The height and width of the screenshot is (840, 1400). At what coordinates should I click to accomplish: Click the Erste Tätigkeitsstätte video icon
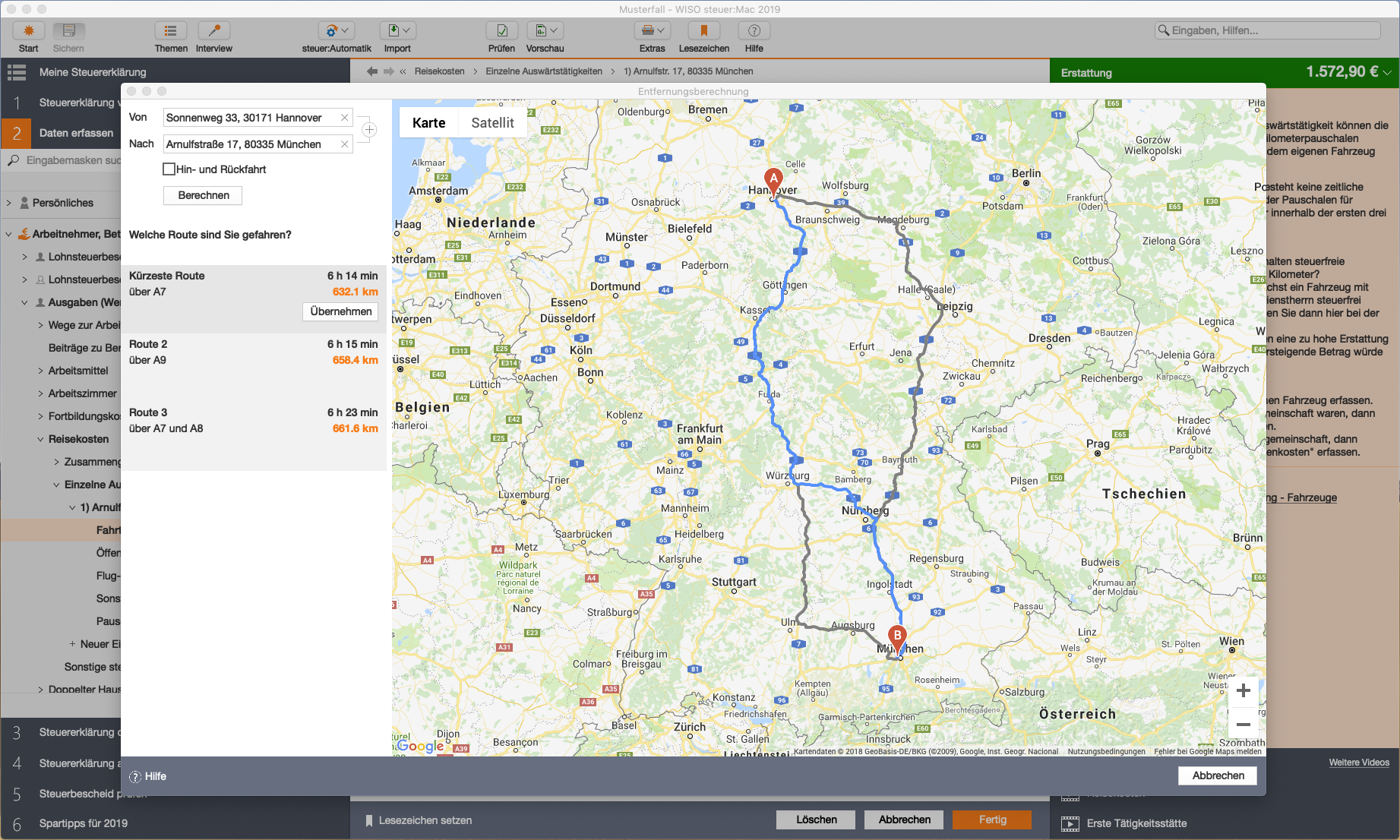[x=1070, y=823]
